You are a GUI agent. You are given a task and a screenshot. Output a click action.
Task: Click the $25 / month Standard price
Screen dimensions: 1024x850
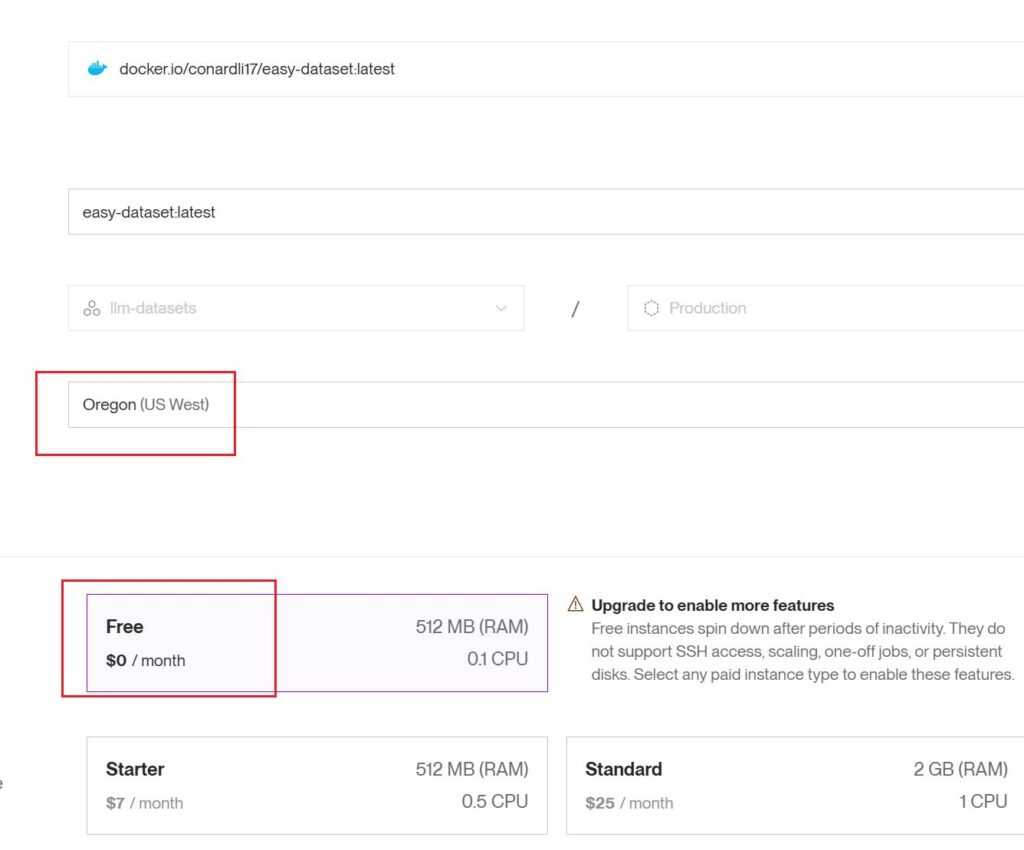[627, 803]
